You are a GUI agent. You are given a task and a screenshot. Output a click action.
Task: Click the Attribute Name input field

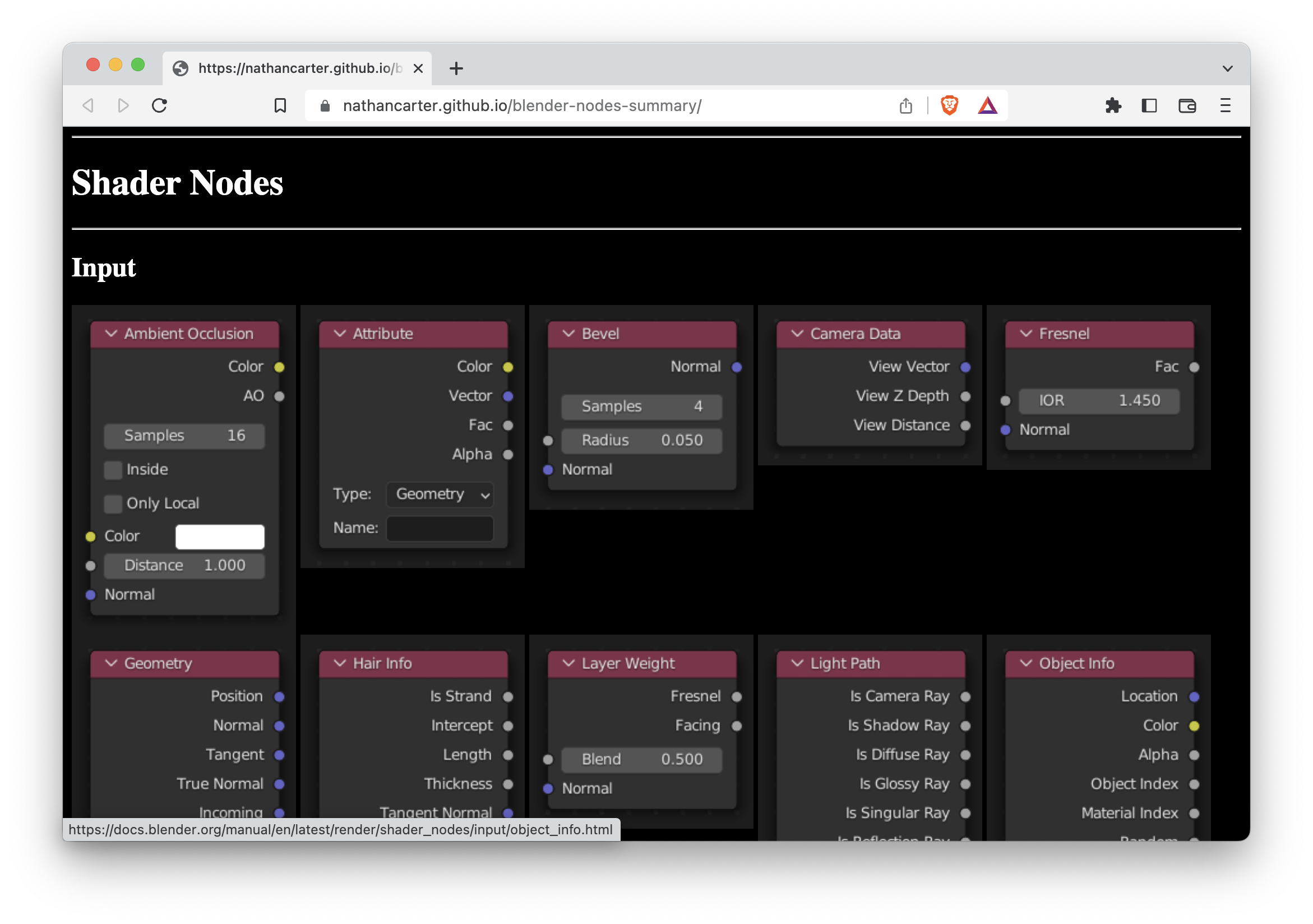click(440, 528)
